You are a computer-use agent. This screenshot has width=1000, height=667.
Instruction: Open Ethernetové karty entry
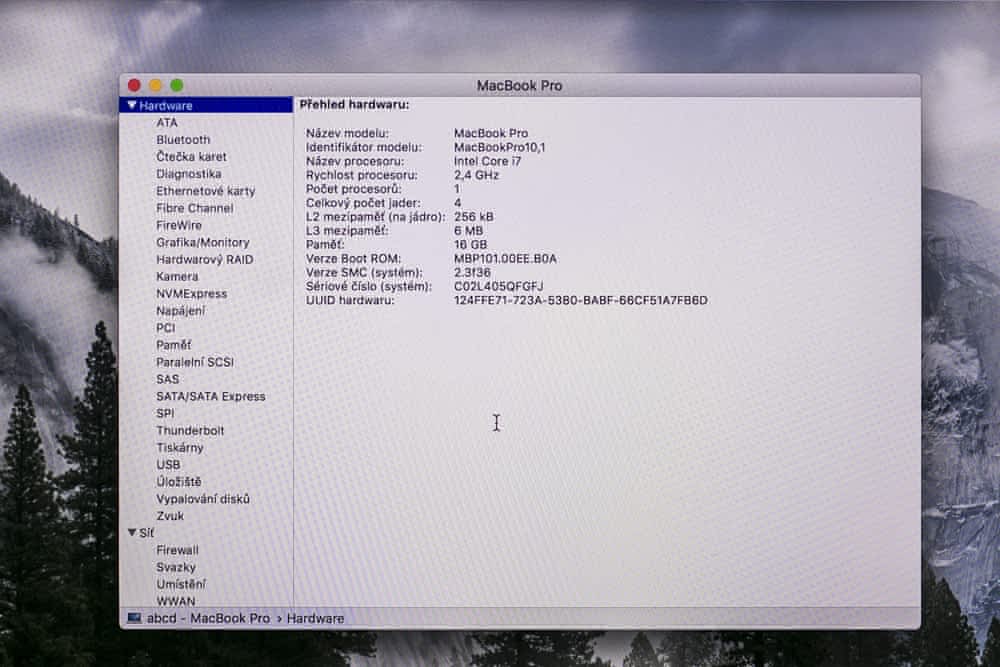(205, 191)
